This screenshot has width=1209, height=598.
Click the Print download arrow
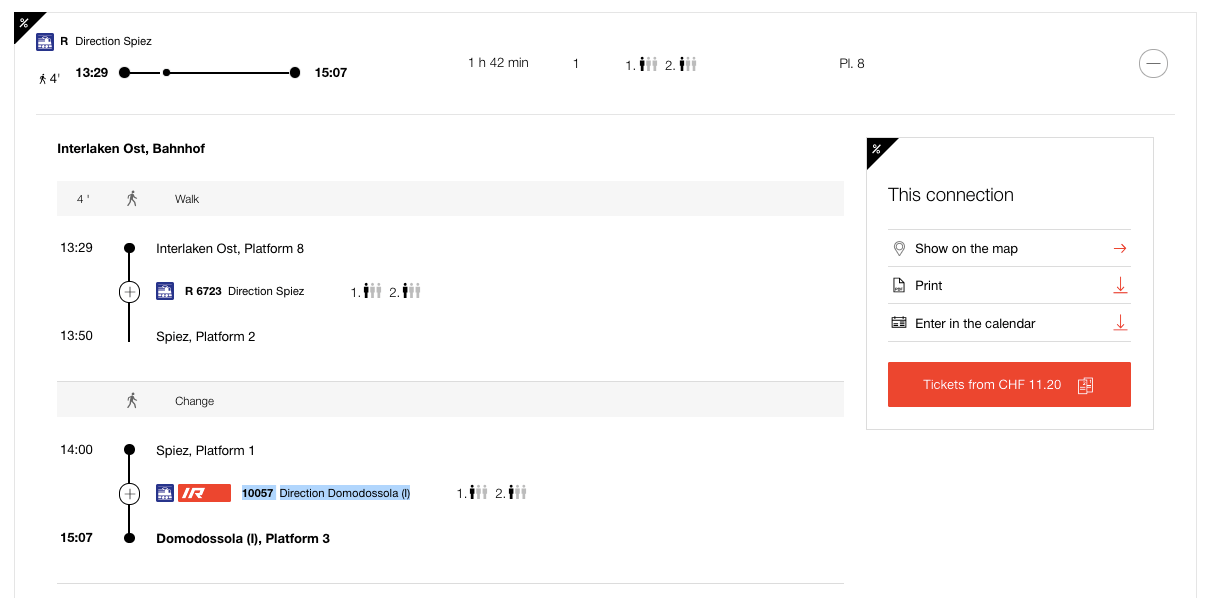pyautogui.click(x=1120, y=285)
